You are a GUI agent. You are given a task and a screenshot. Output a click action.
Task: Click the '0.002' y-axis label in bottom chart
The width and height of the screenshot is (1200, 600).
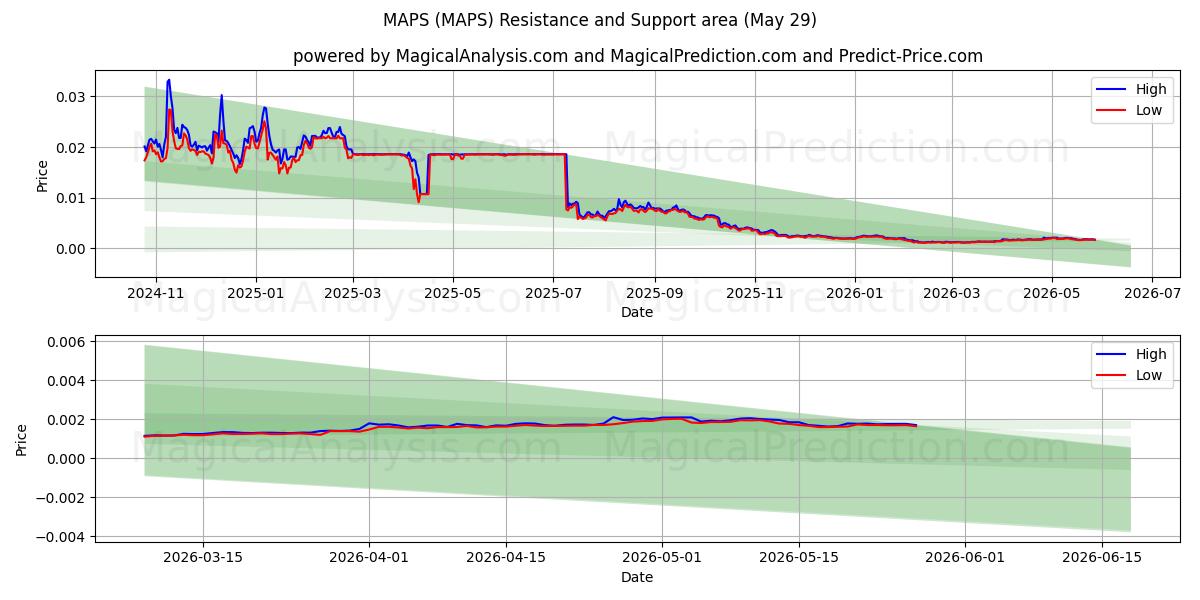point(68,420)
